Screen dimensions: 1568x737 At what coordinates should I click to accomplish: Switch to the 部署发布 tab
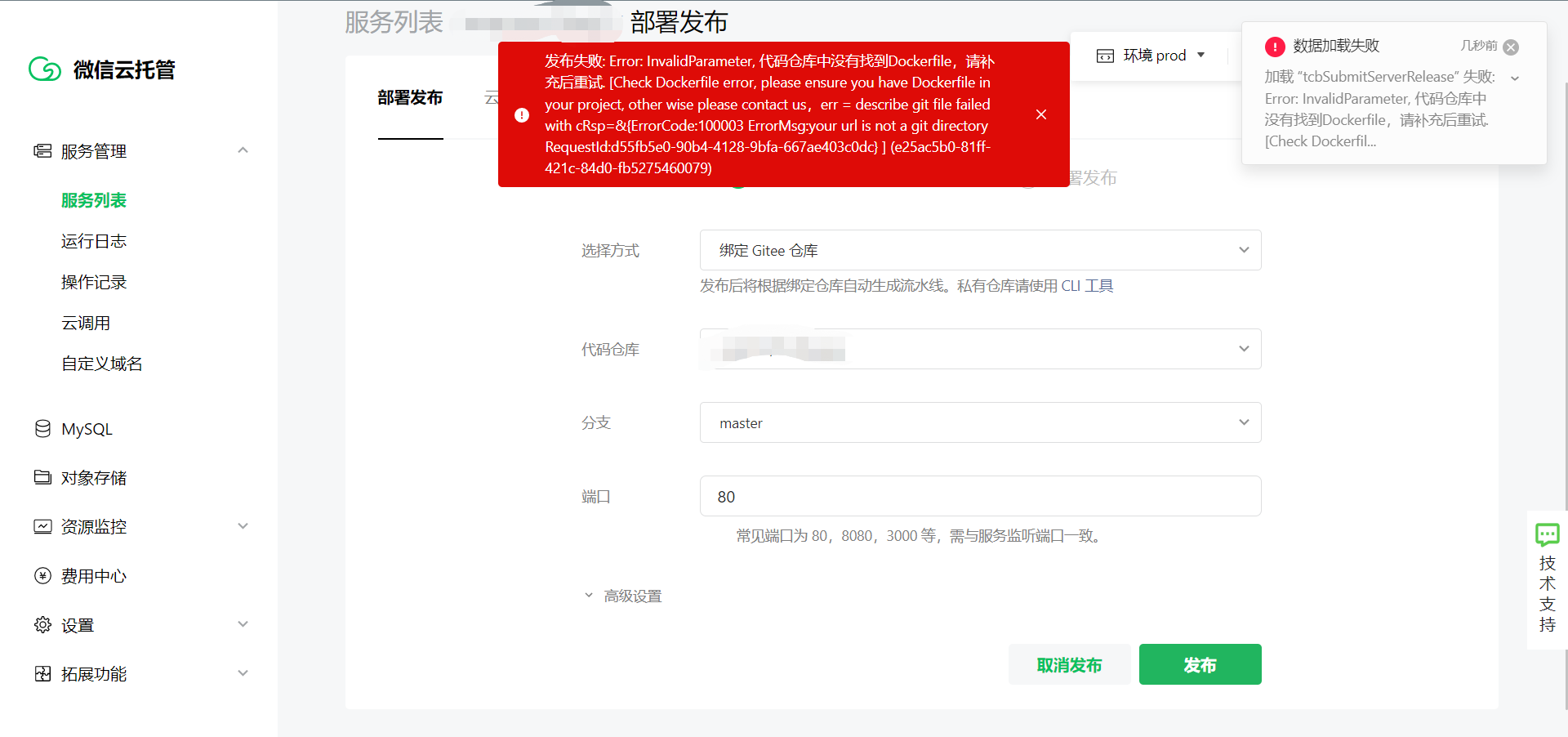point(410,98)
